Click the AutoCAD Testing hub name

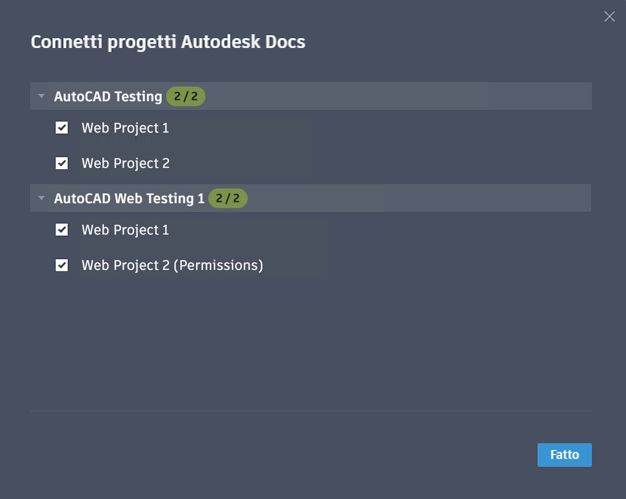click(x=108, y=97)
